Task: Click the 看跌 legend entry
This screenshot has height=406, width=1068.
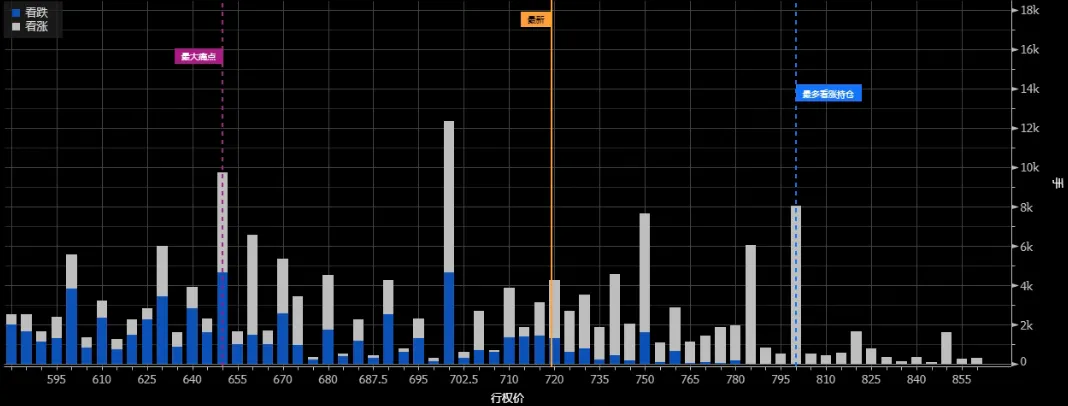Action: point(29,12)
